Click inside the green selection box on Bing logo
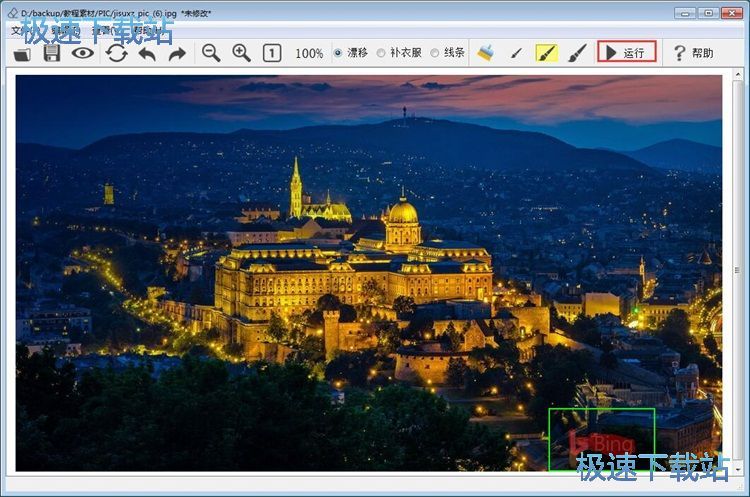750x497 pixels. [x=601, y=439]
